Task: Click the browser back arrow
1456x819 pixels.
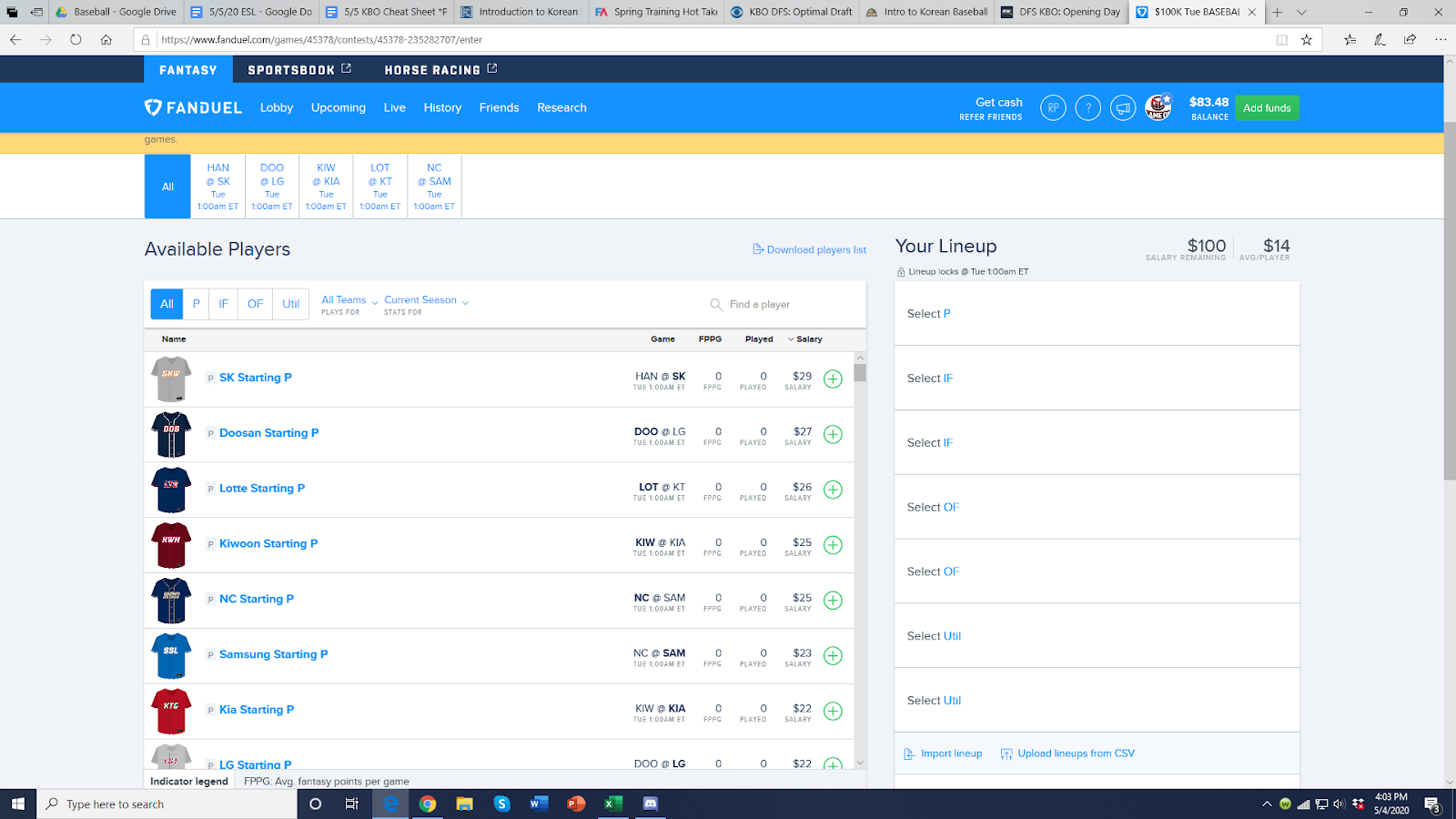Action: [x=15, y=39]
